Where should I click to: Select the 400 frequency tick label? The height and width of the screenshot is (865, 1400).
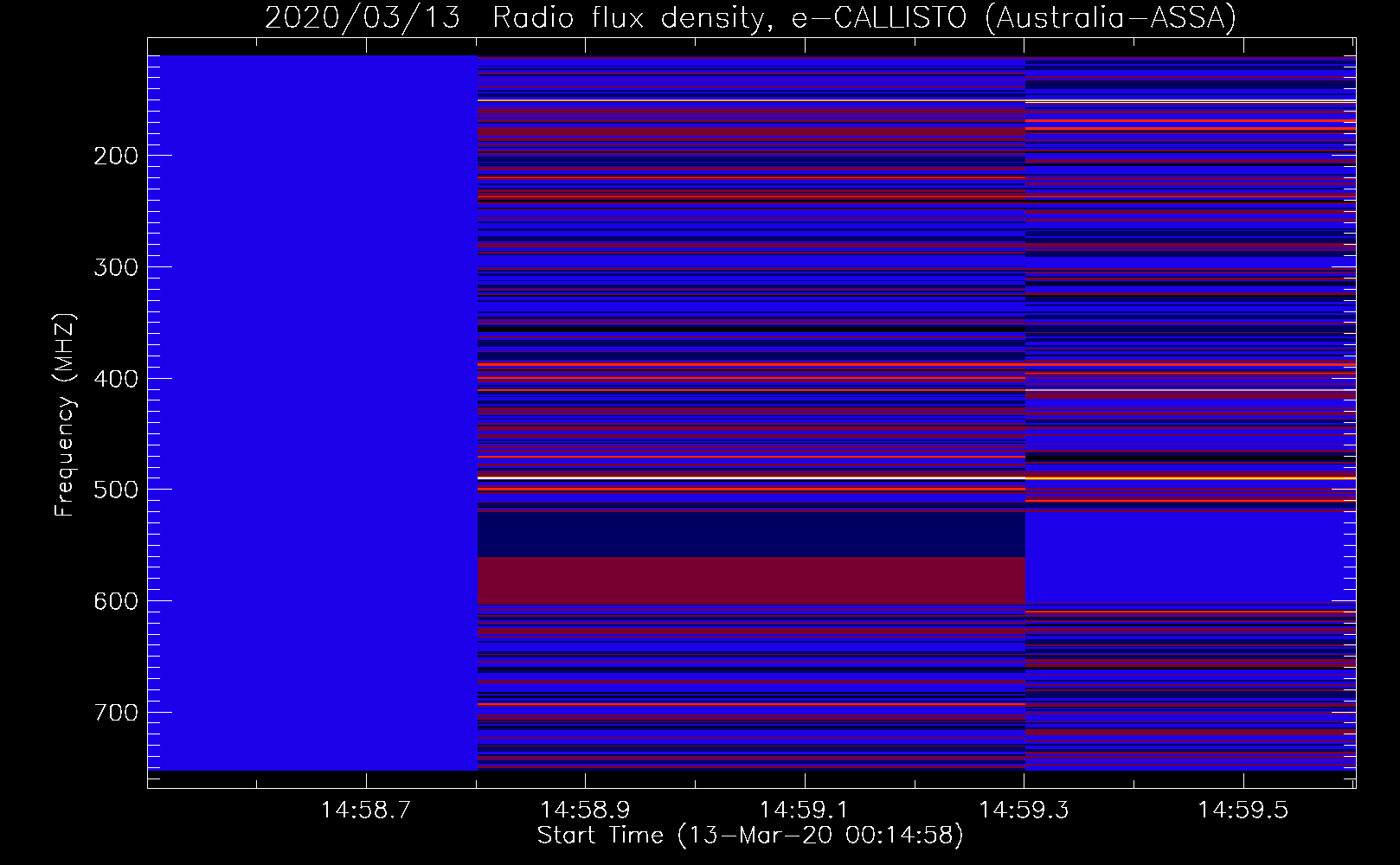point(116,379)
